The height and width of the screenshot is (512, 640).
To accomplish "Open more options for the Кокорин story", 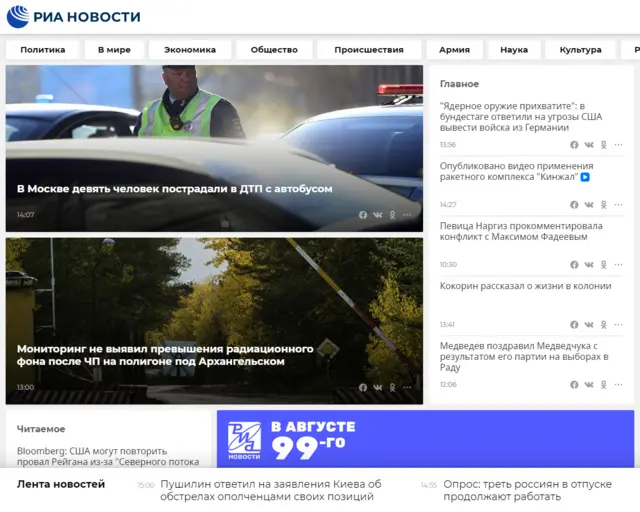I will [618, 325].
